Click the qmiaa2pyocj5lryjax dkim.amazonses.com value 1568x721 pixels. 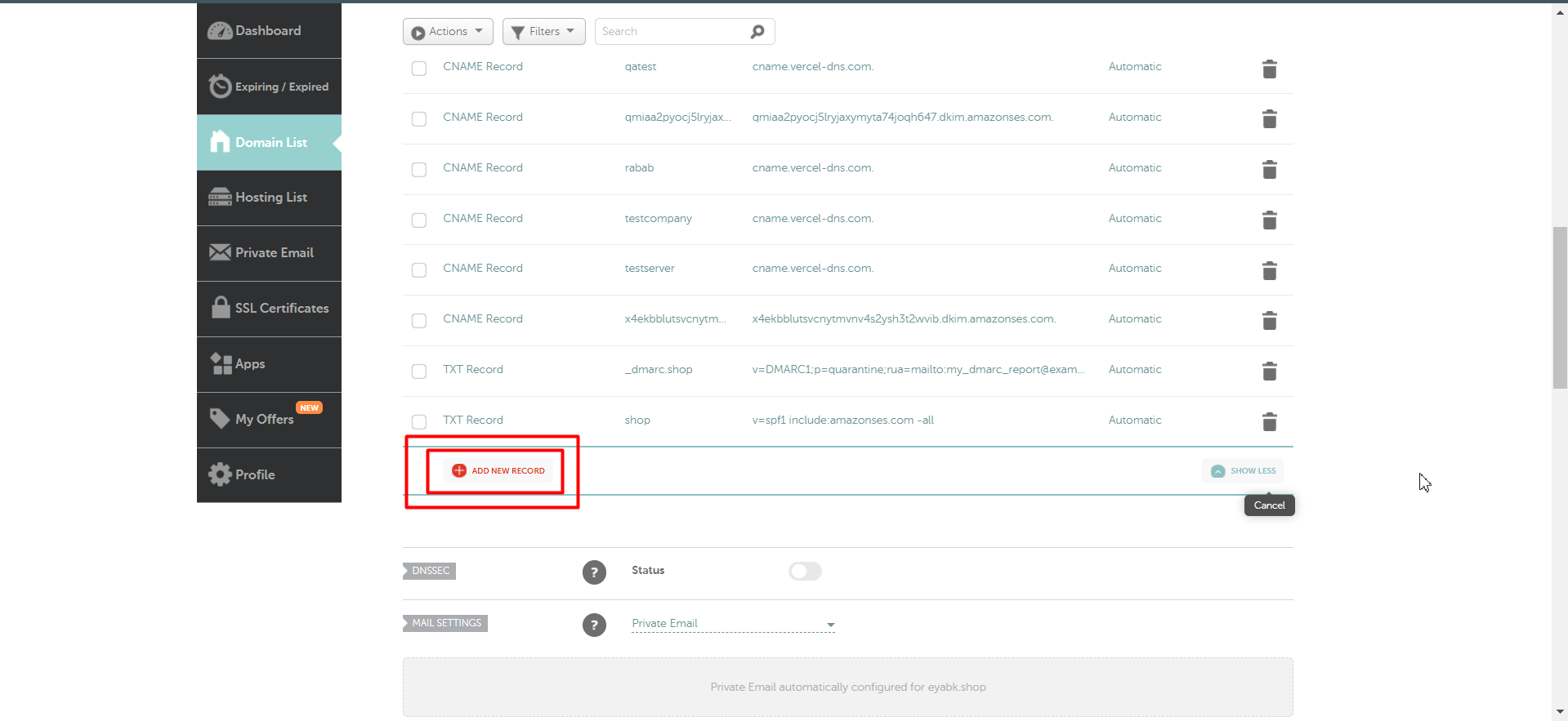(x=903, y=118)
